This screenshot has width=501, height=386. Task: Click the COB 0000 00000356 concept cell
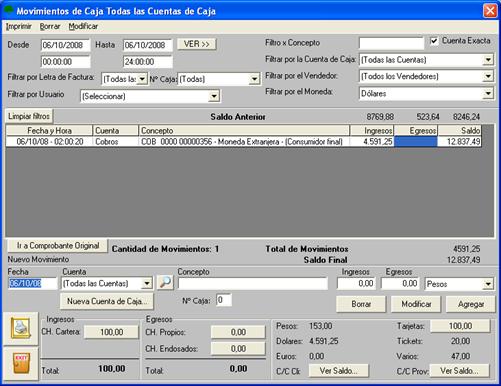(x=244, y=142)
